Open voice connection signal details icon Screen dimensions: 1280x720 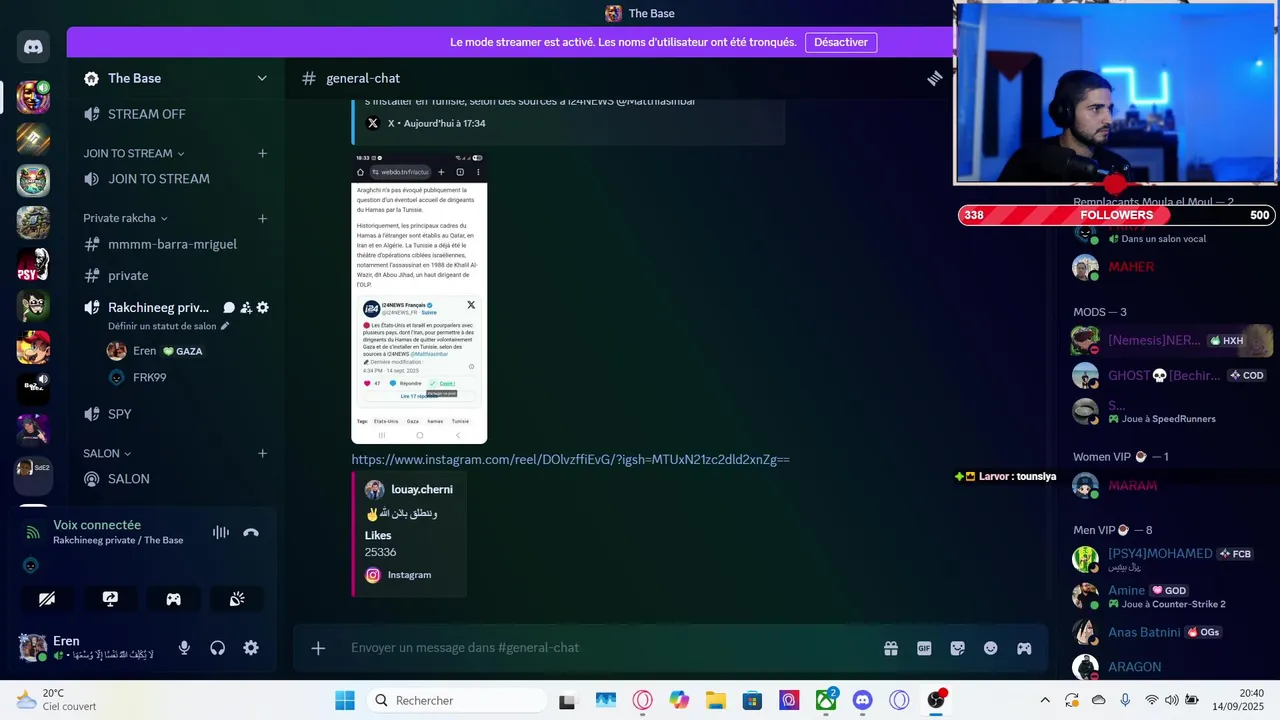coord(33,532)
